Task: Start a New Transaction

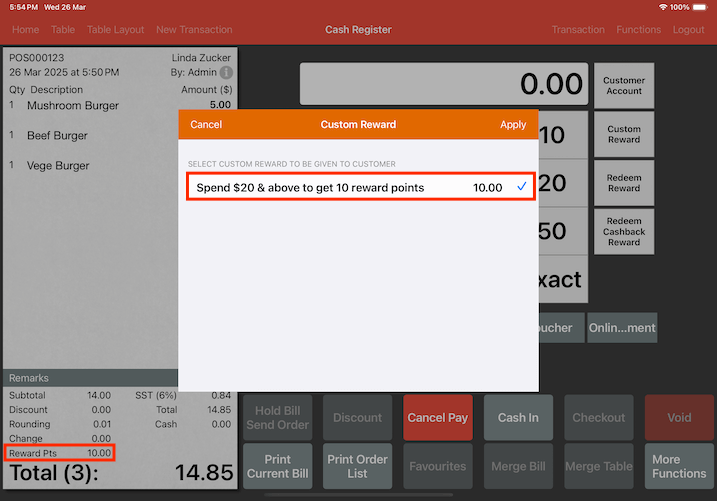Action: pyautogui.click(x=194, y=30)
